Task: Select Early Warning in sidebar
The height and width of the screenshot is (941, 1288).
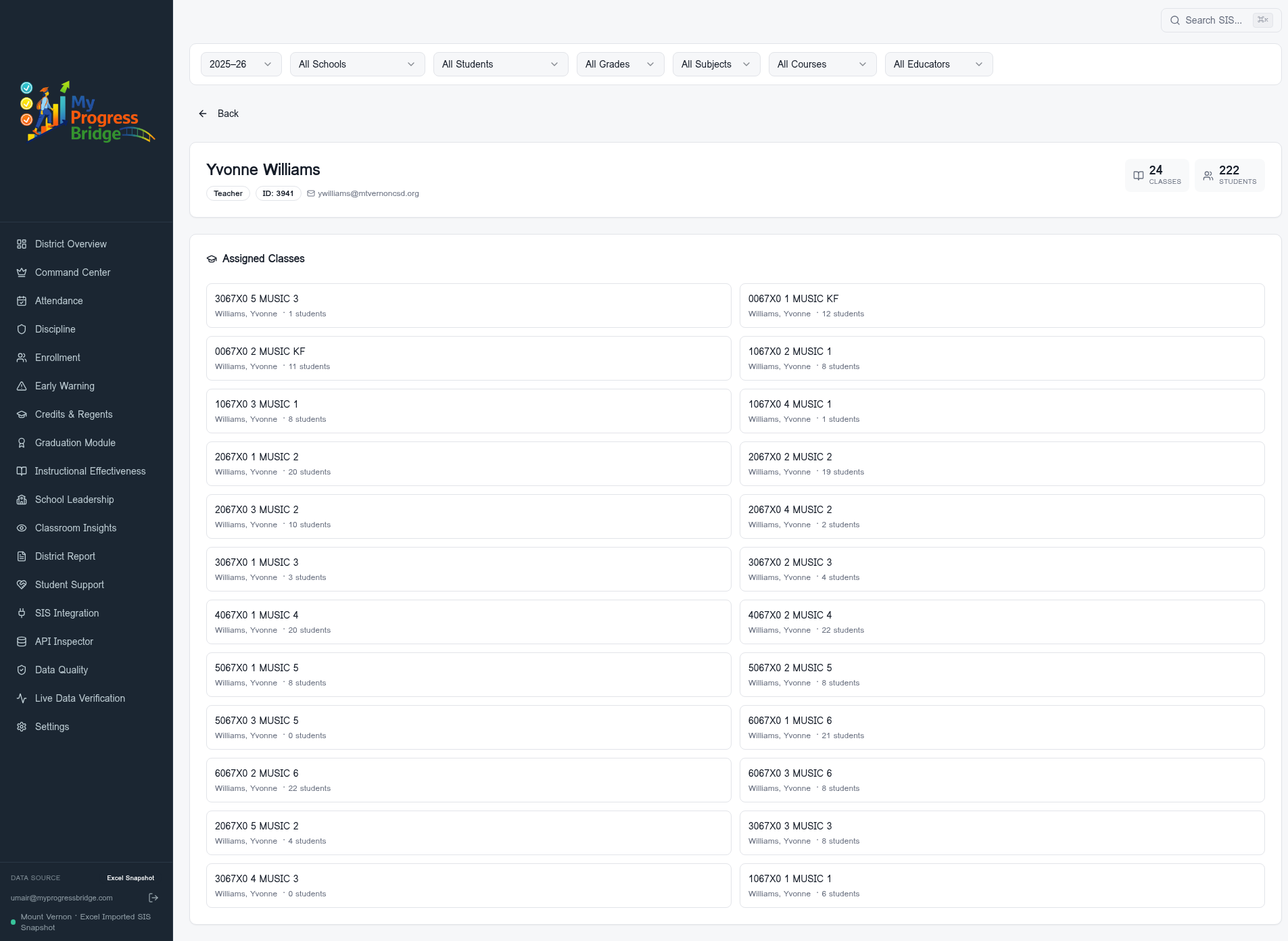Action: (x=87, y=386)
